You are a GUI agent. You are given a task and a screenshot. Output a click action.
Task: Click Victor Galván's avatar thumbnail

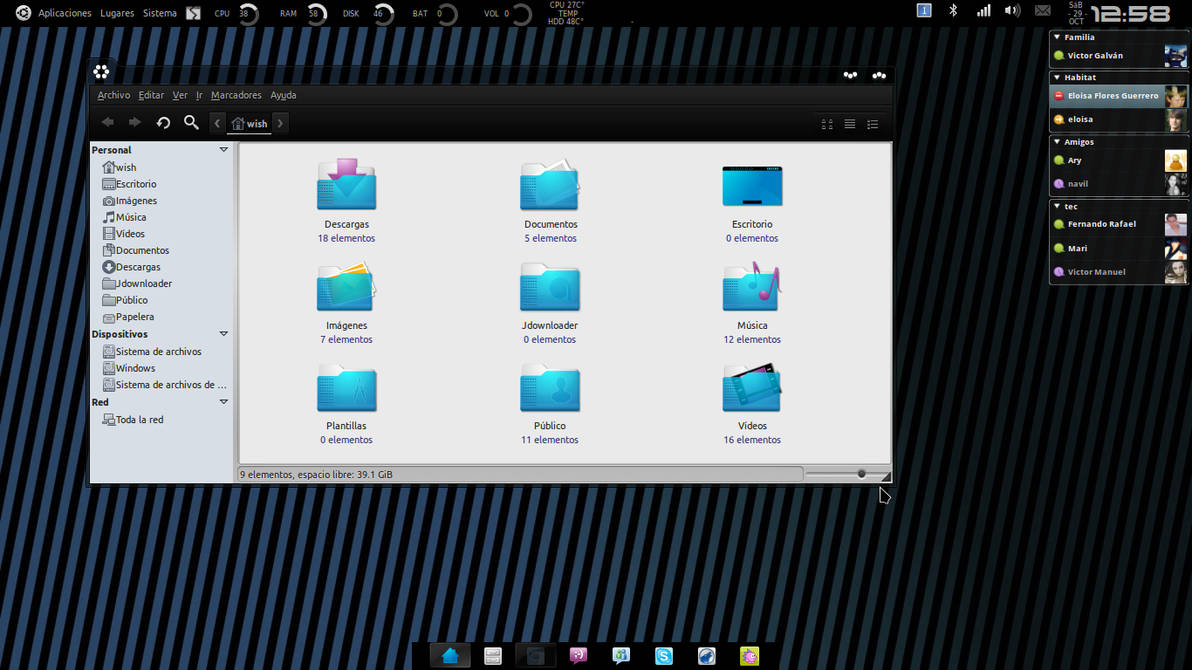(x=1175, y=56)
